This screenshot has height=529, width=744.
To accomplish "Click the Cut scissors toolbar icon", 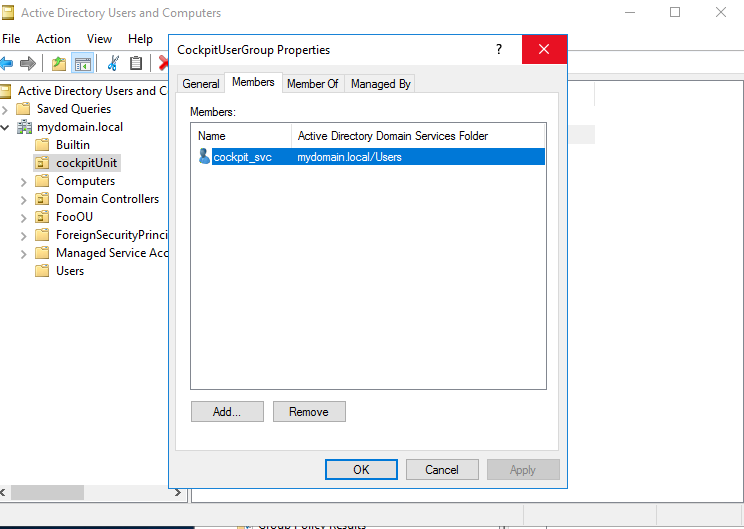I will [113, 63].
